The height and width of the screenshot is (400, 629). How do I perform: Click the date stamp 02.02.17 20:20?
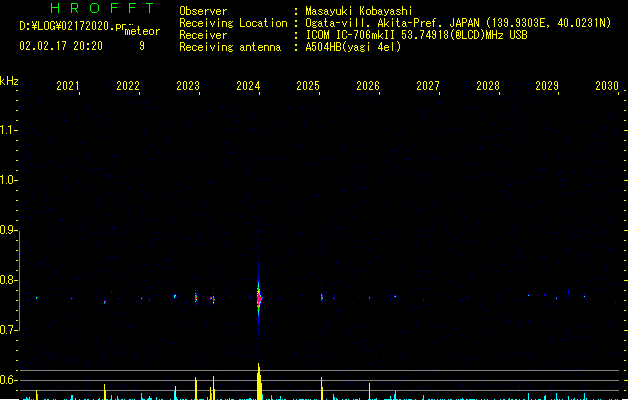click(61, 46)
